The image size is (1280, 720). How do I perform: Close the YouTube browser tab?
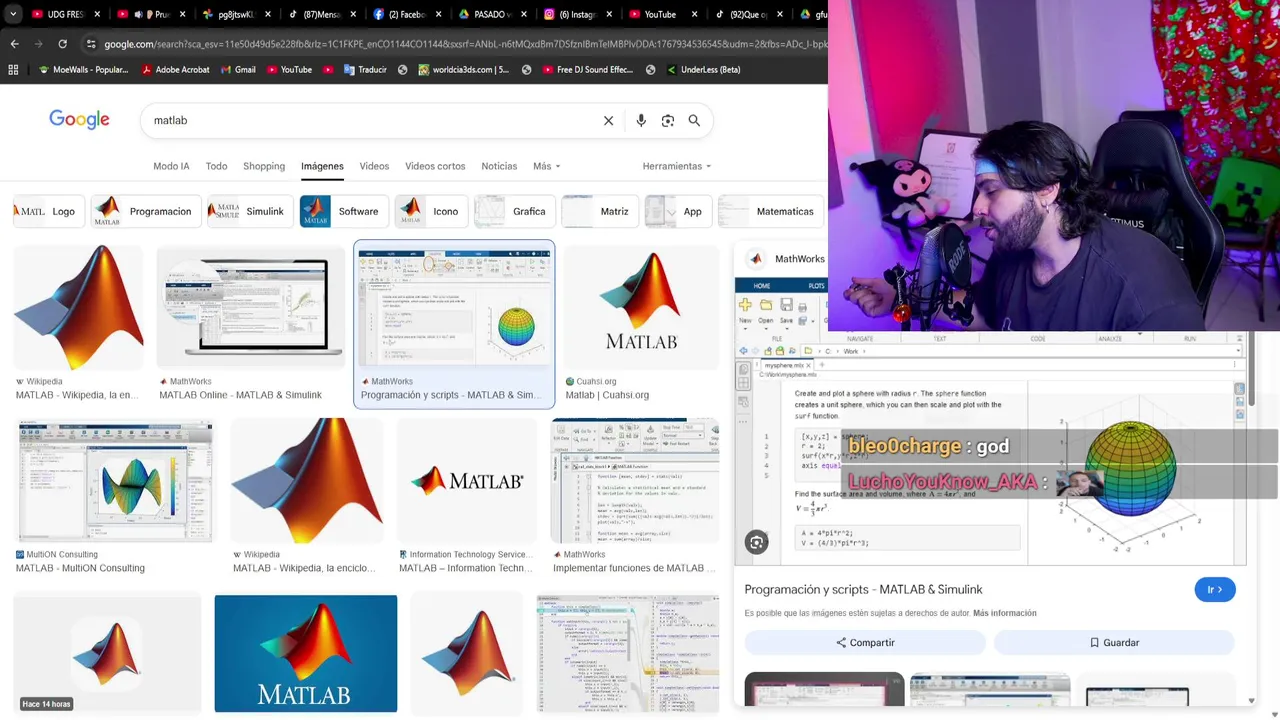694,14
